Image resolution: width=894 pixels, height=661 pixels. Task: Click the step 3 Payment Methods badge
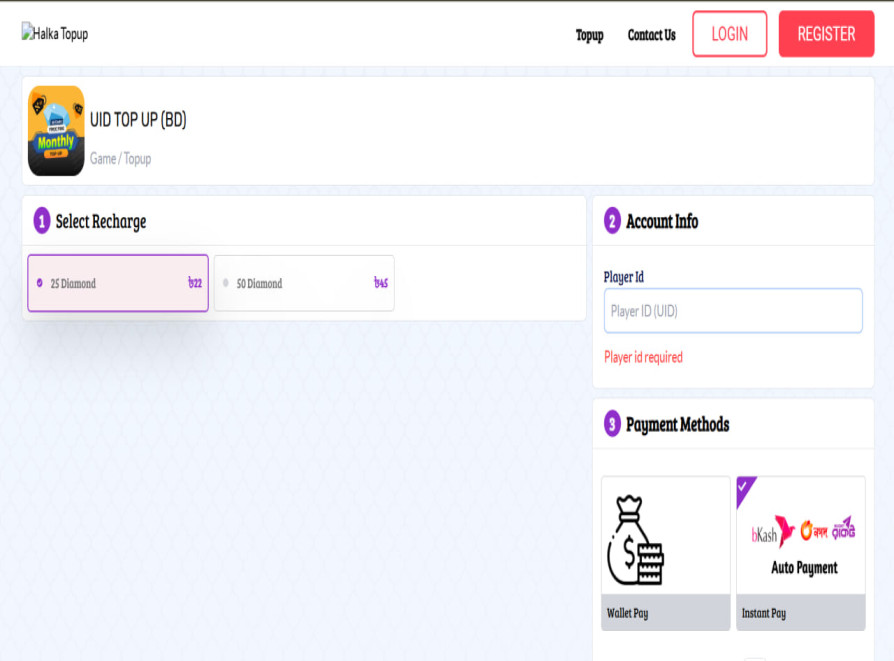click(612, 424)
